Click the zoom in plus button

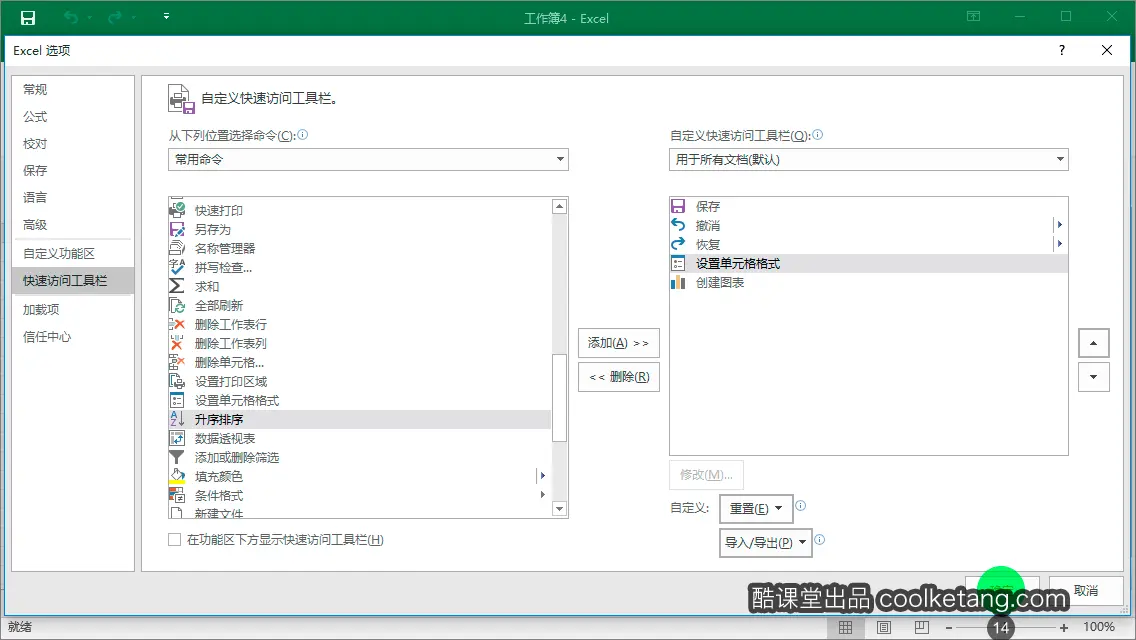(x=1064, y=628)
